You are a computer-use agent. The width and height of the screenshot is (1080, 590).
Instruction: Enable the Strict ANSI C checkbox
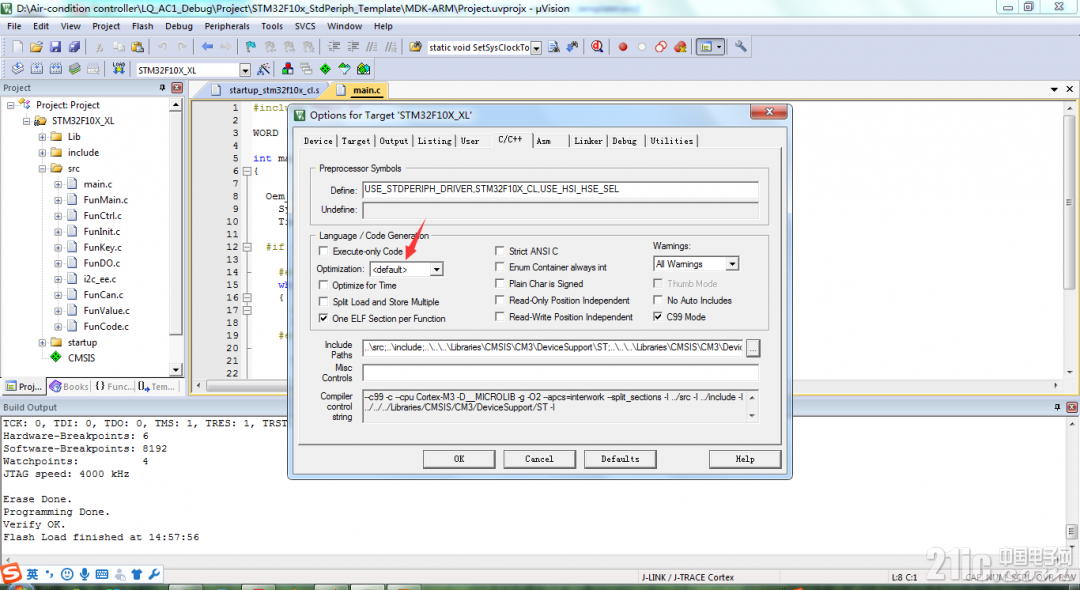click(x=499, y=251)
